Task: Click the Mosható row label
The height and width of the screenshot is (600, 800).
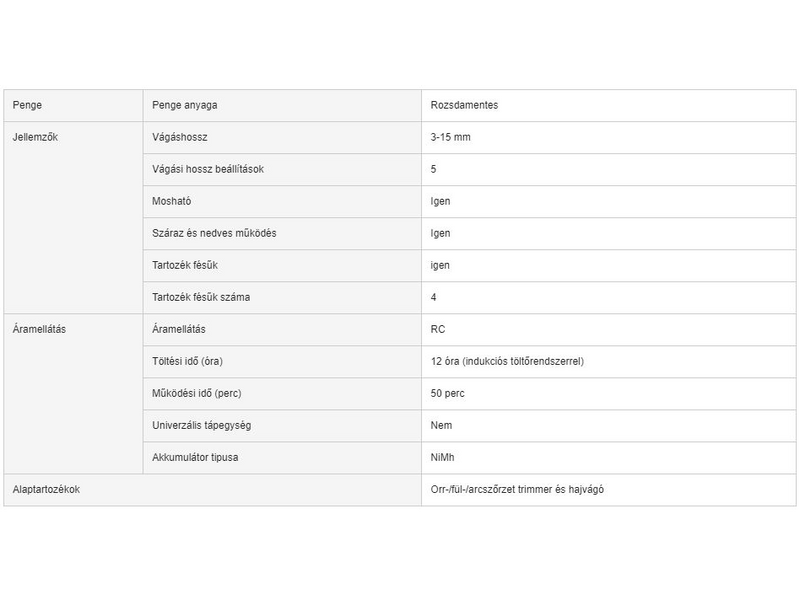Action: pyautogui.click(x=171, y=201)
